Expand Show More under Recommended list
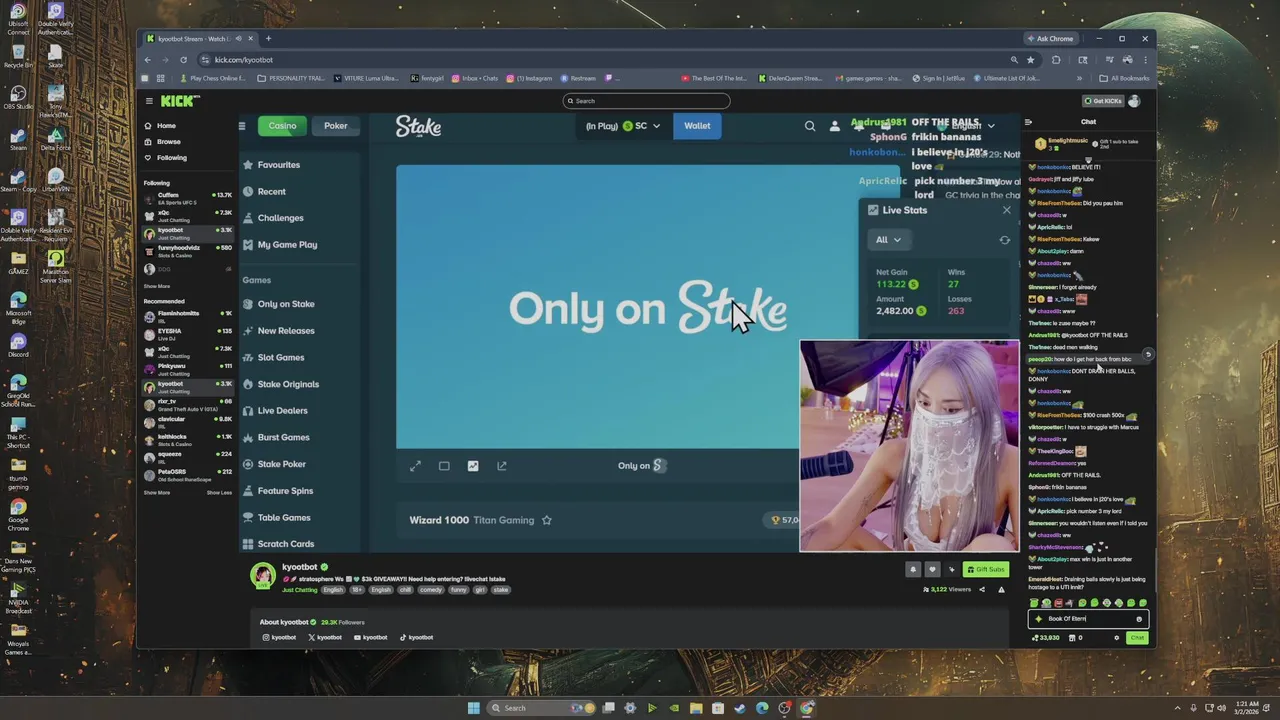This screenshot has height=720, width=1280. [x=157, y=493]
